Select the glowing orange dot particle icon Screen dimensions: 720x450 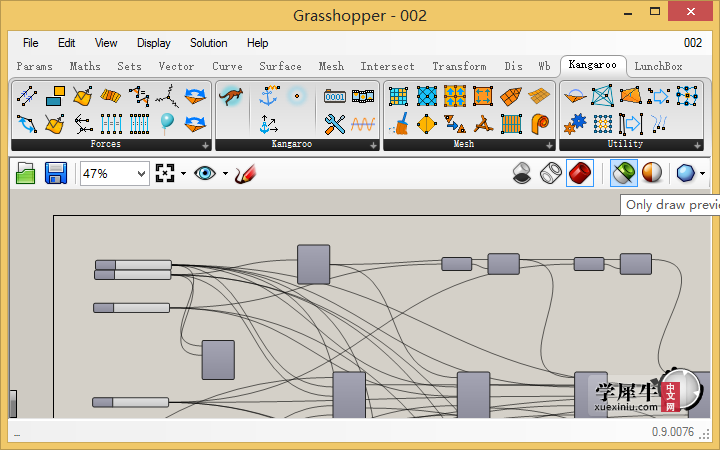pyautogui.click(x=297, y=96)
